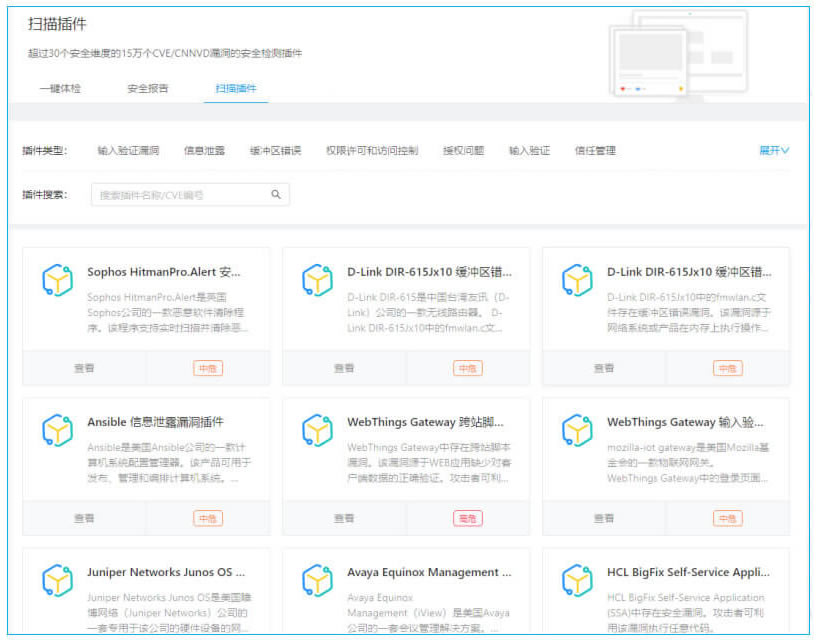Image resolution: width=816 pixels, height=640 pixels.
Task: Click 中危 badge on WebThings Gateway 输入验 card
Action: click(x=727, y=518)
